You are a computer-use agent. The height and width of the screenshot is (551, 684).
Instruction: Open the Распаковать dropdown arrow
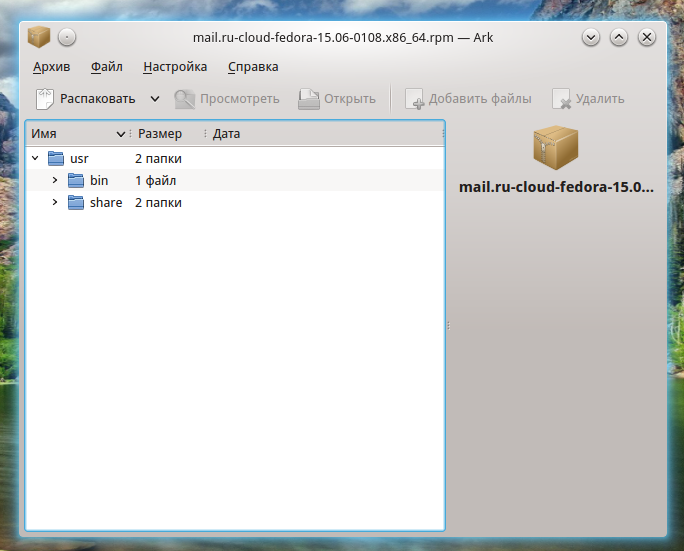(x=155, y=99)
